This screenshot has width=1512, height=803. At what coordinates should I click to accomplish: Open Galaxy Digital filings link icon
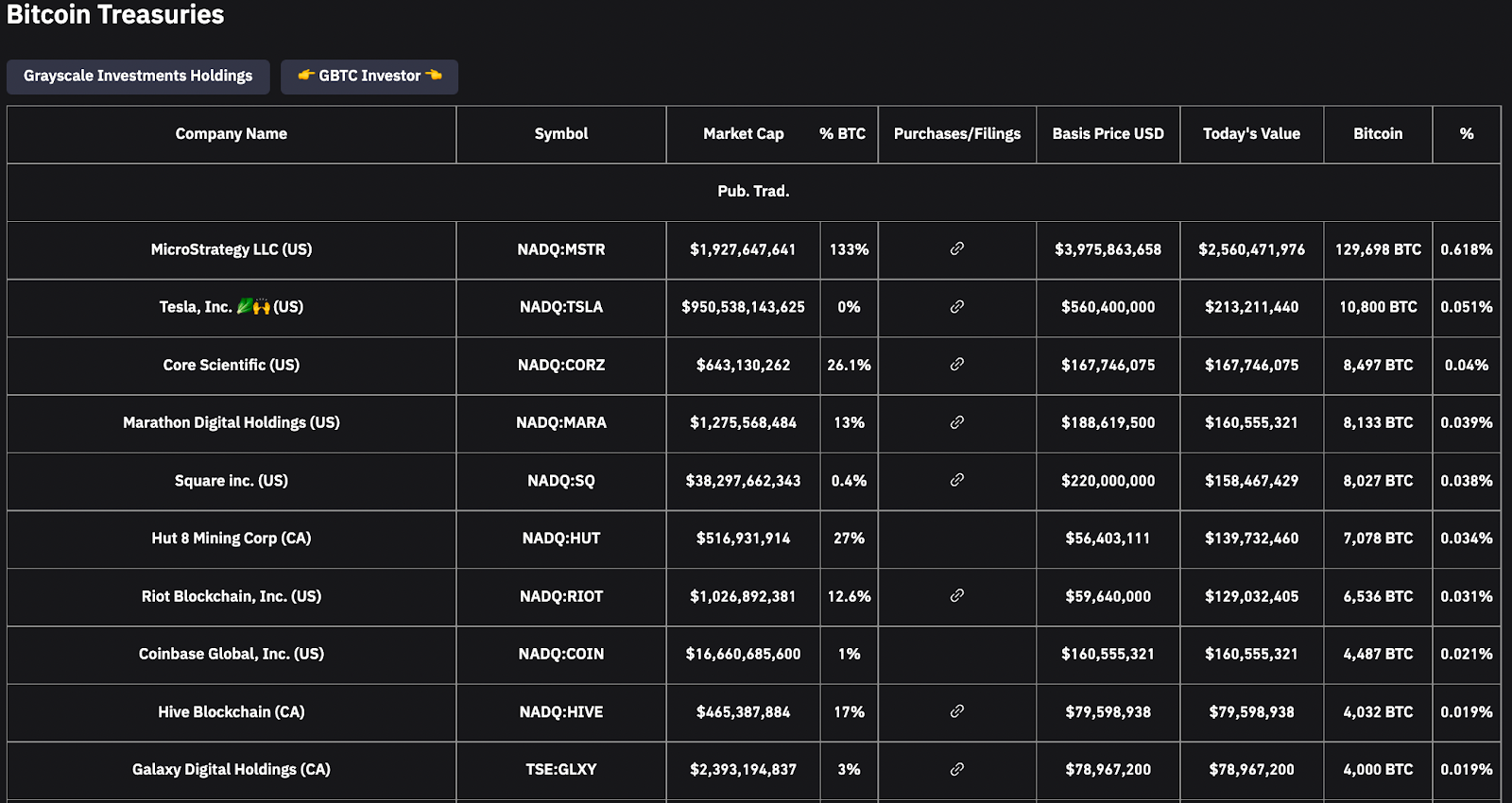coord(956,769)
